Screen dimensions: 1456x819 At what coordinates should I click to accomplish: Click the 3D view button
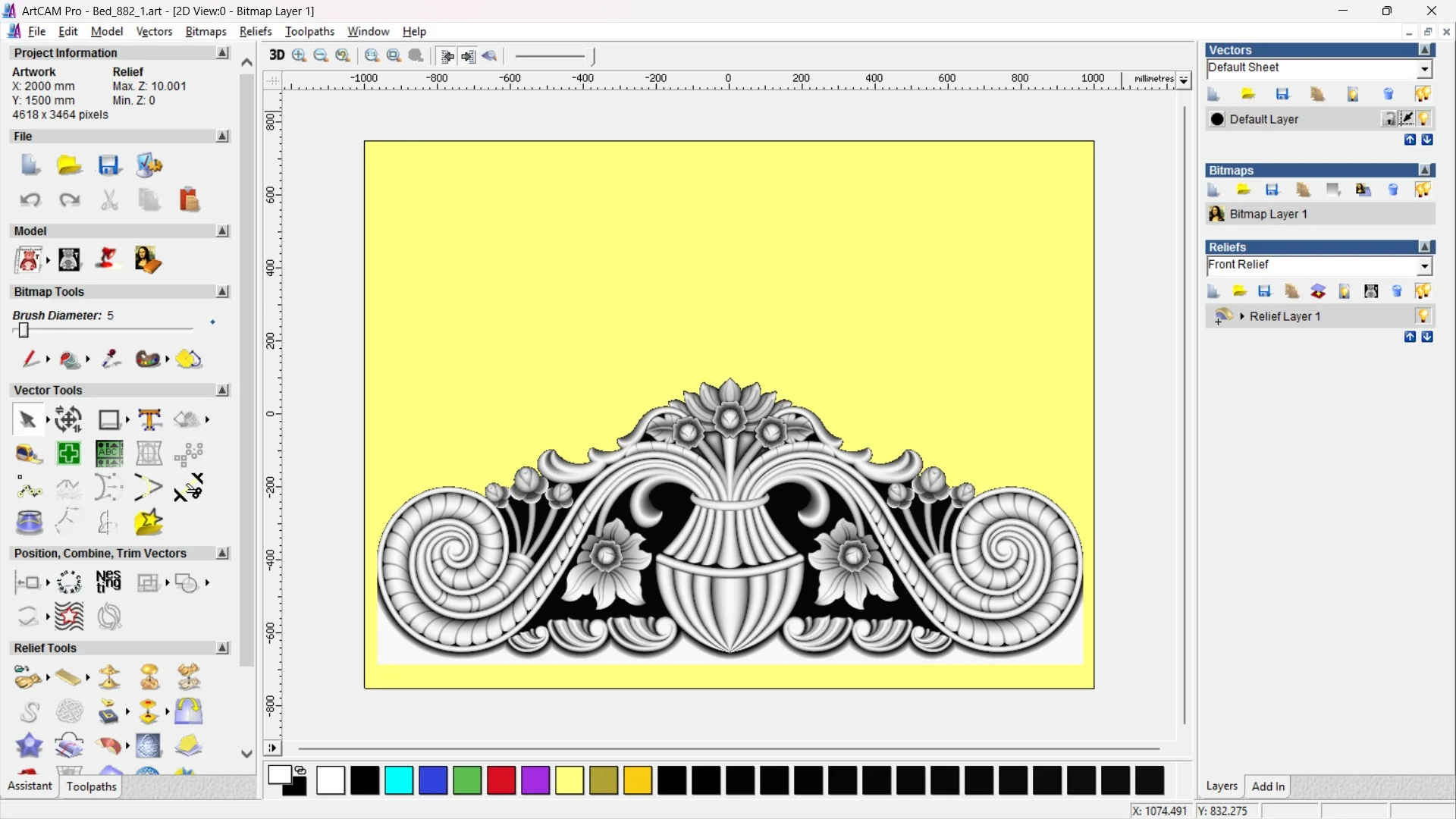277,55
